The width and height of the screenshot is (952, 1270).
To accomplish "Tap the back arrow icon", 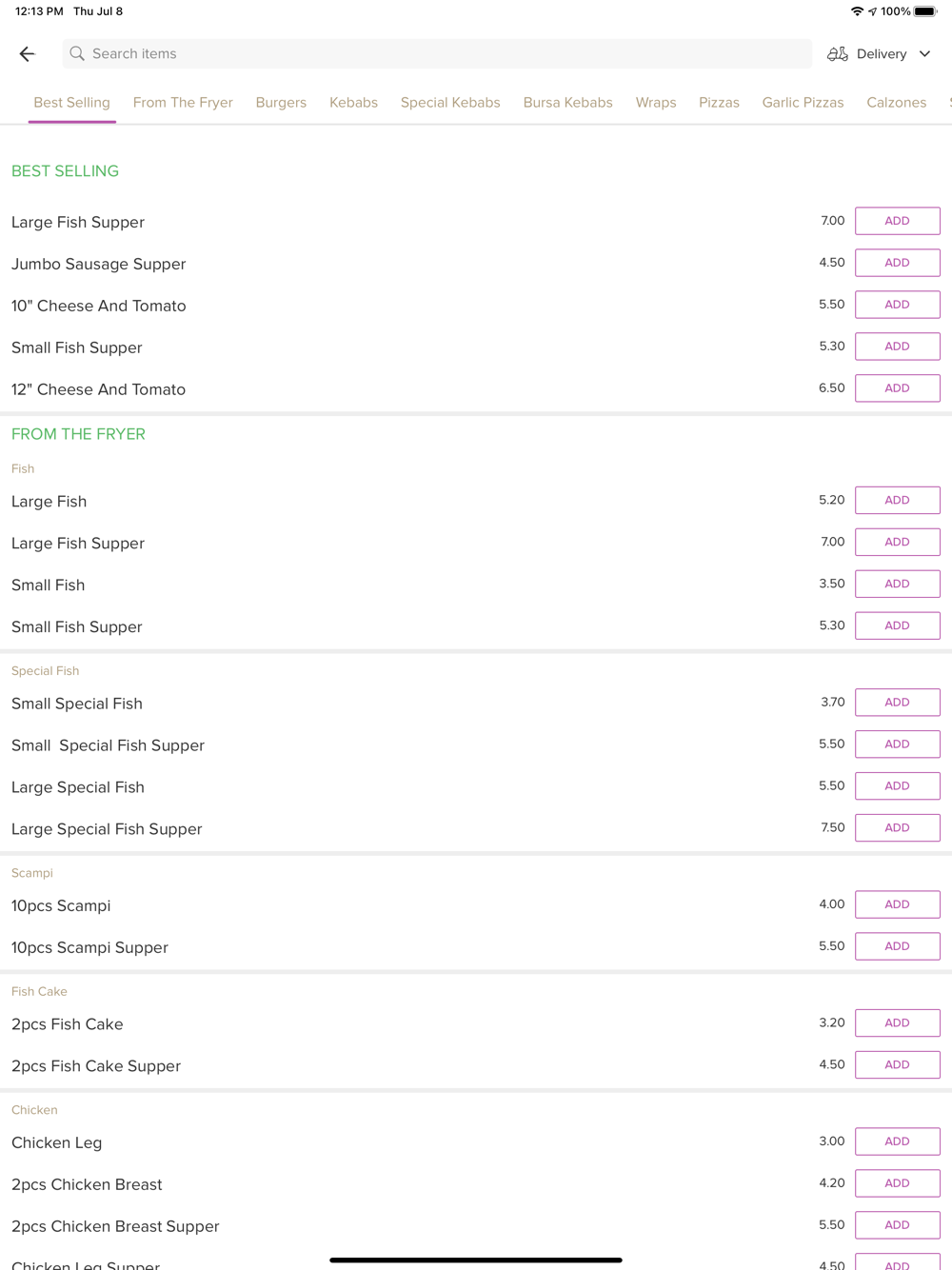I will coord(27,54).
